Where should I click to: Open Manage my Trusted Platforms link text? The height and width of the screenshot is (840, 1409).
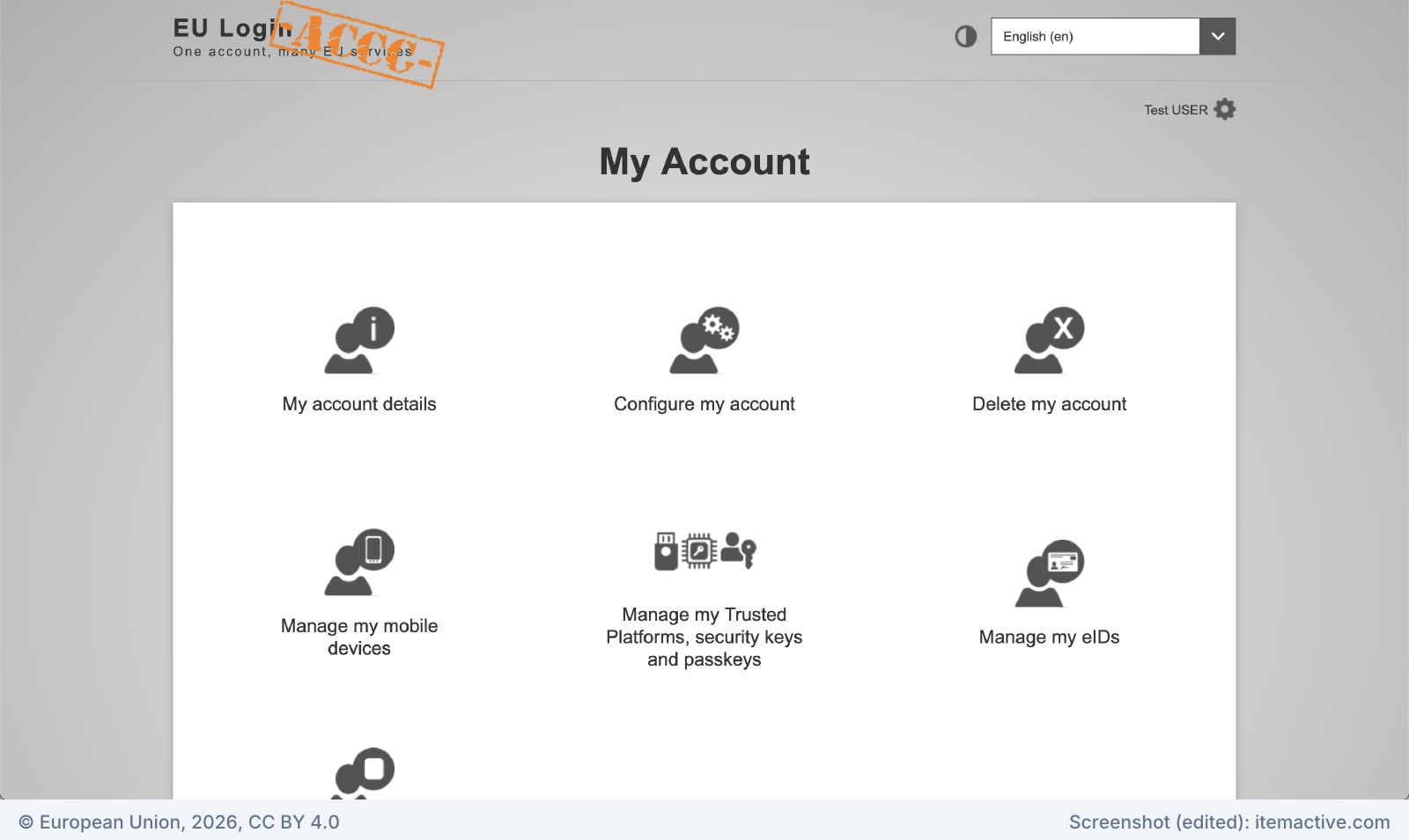[704, 637]
